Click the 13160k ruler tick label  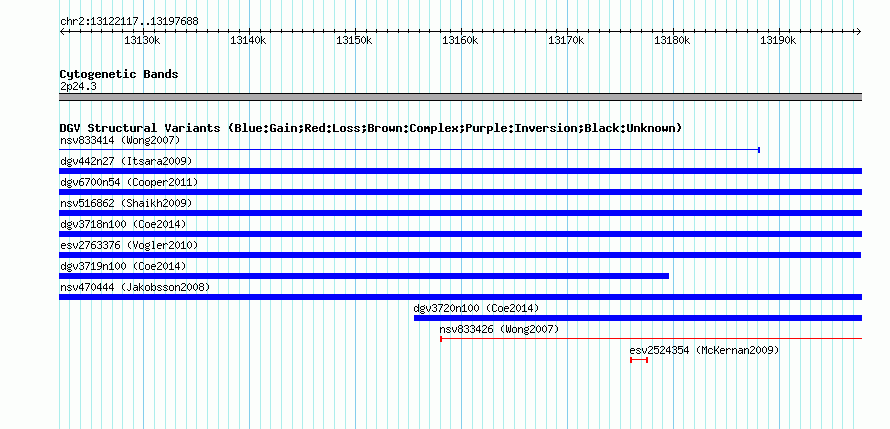pos(460,40)
